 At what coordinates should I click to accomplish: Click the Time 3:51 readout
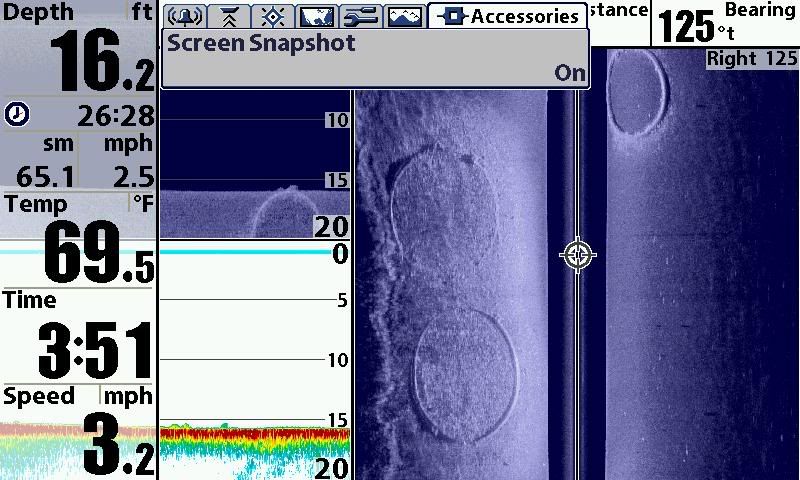(x=78, y=336)
